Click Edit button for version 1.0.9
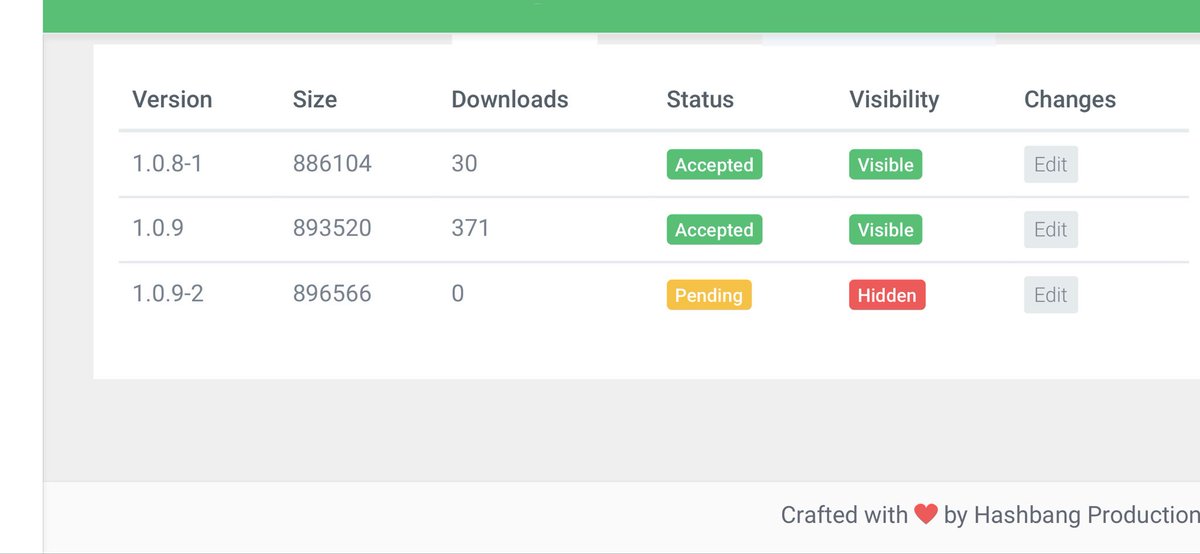Viewport: 1200px width, 554px height. (1050, 230)
